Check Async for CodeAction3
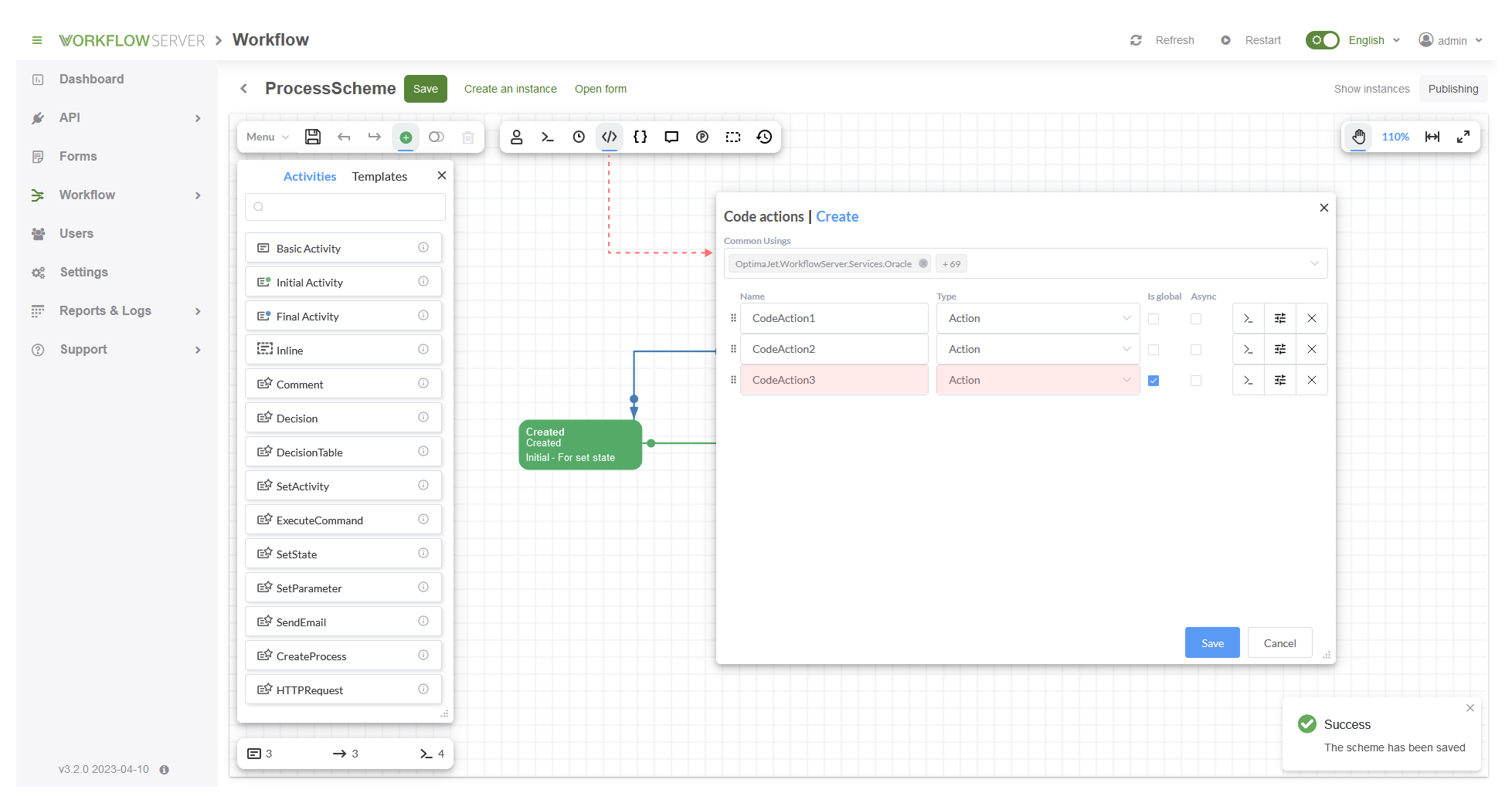 (1196, 381)
